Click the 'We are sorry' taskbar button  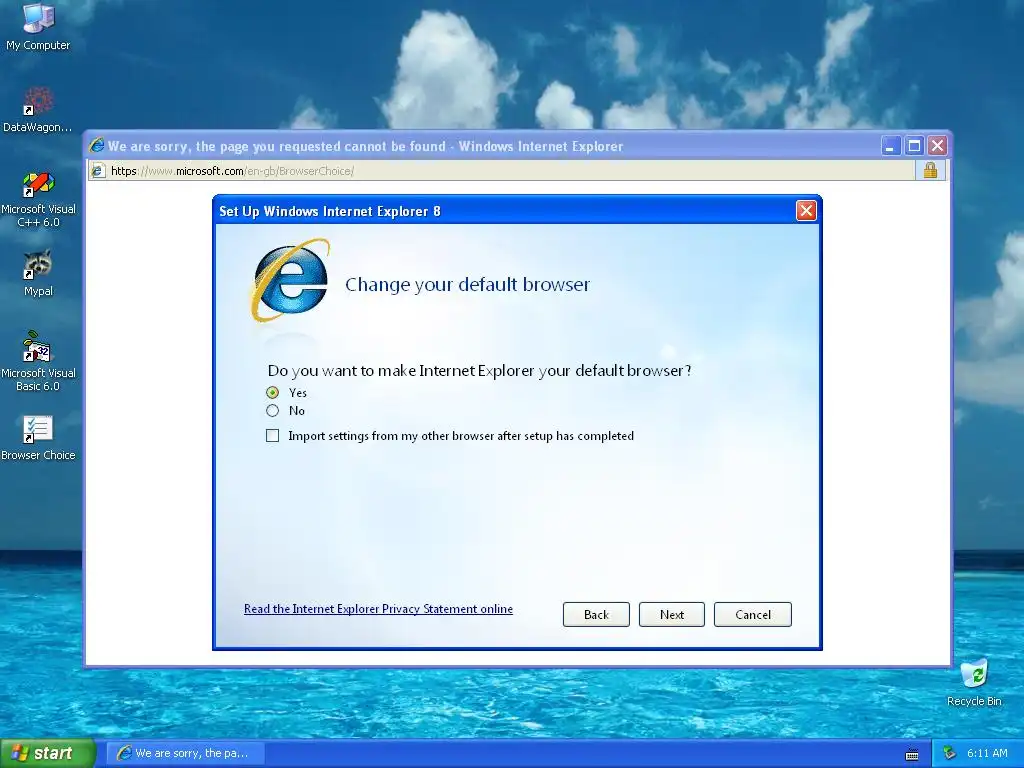click(x=185, y=753)
